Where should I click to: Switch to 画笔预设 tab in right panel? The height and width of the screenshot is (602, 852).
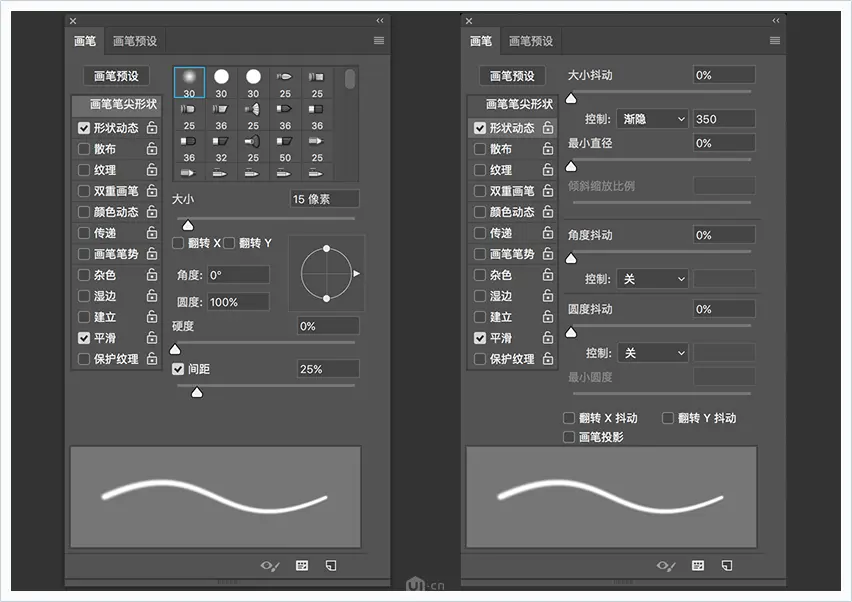531,41
